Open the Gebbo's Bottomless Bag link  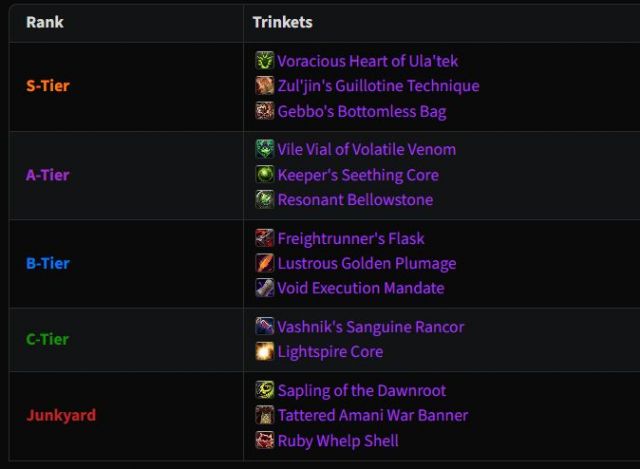(362, 112)
